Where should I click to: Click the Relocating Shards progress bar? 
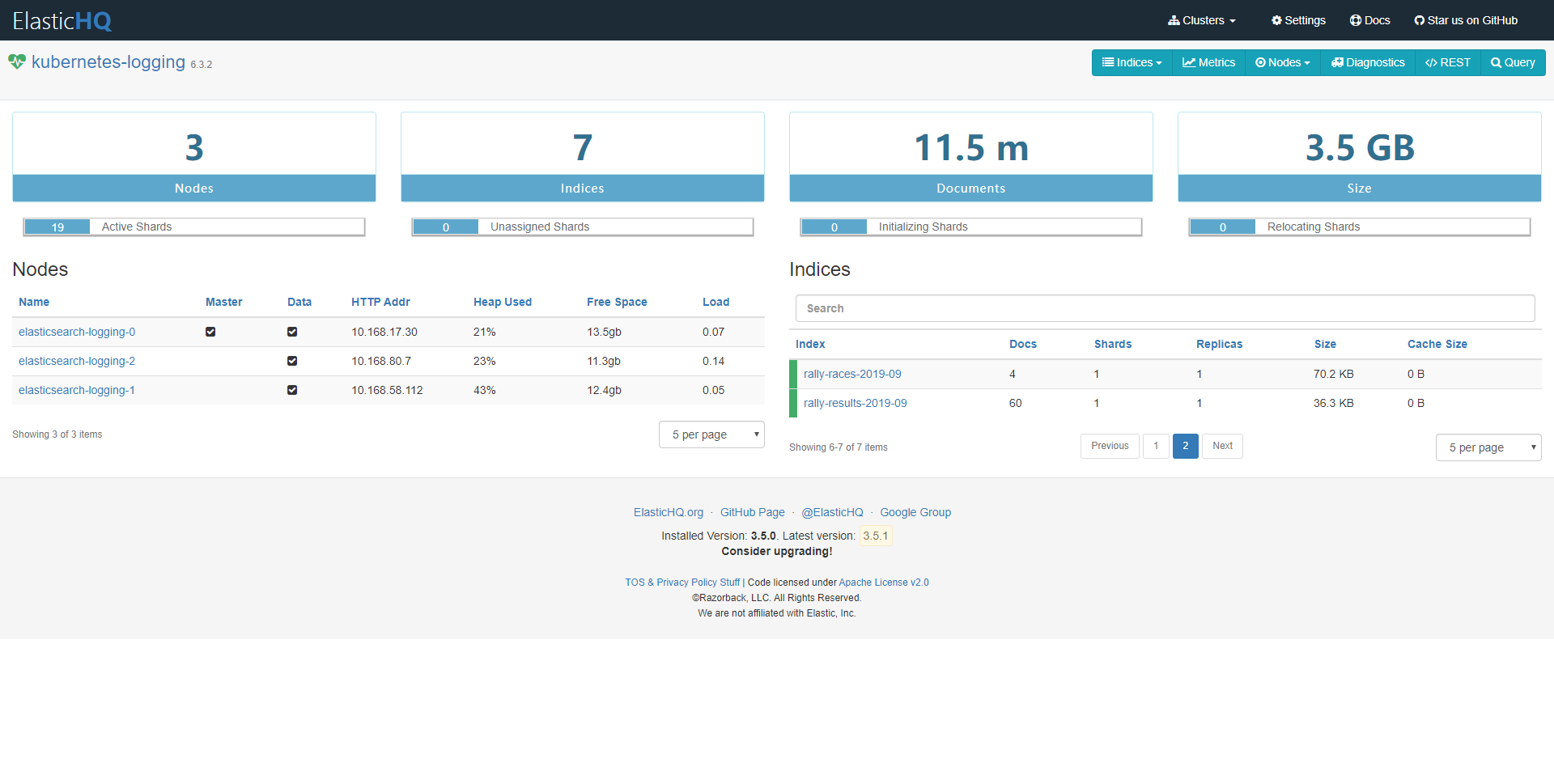pyautogui.click(x=1360, y=227)
